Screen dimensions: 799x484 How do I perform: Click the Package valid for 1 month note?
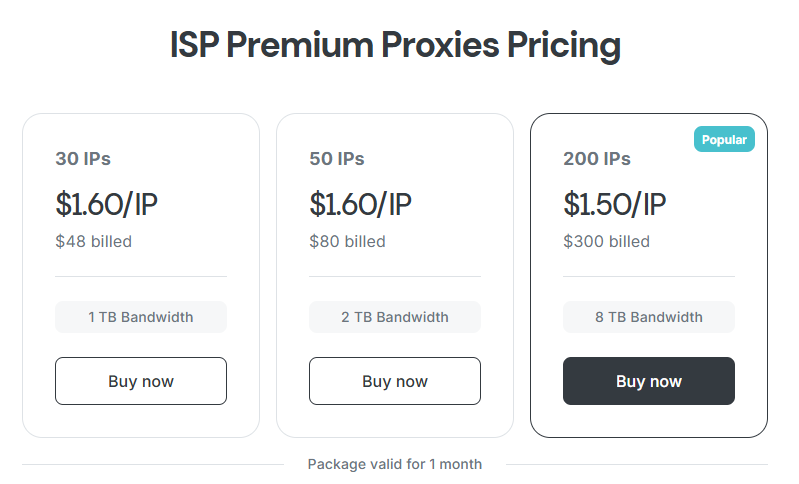pyautogui.click(x=395, y=464)
